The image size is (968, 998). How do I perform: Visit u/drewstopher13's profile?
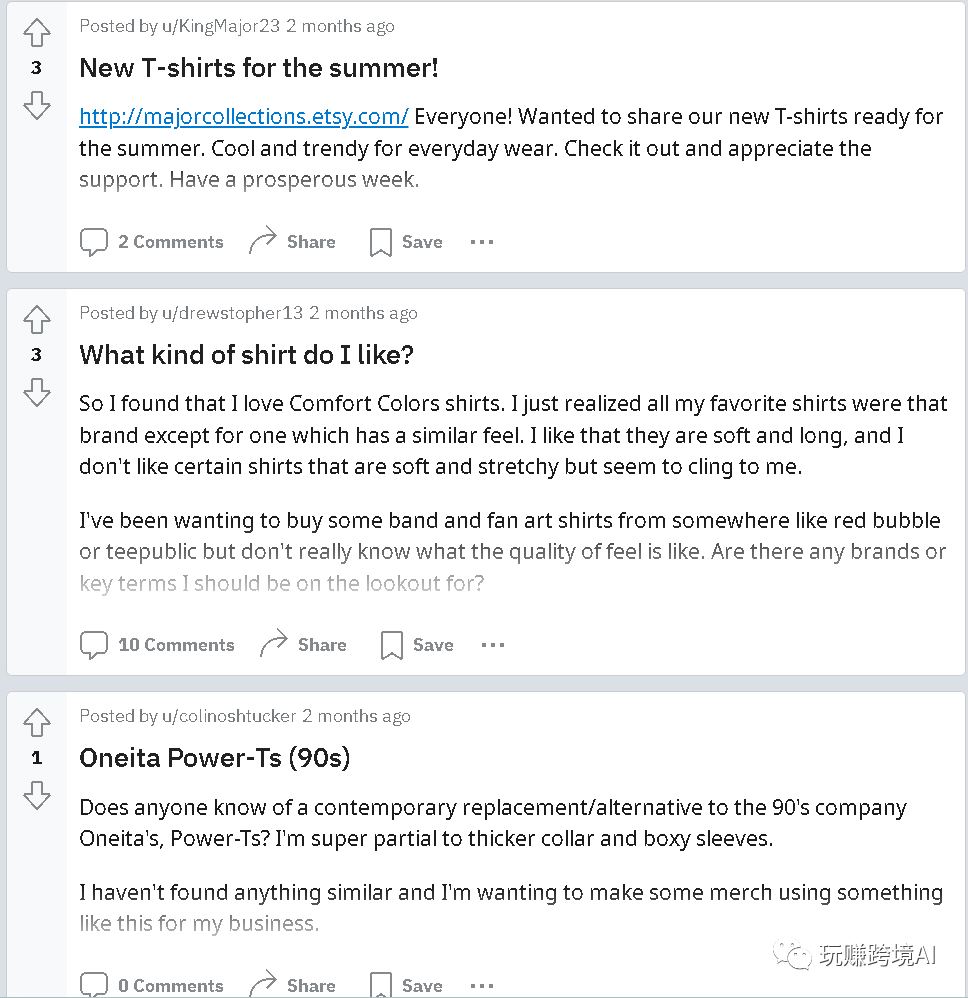click(x=232, y=313)
